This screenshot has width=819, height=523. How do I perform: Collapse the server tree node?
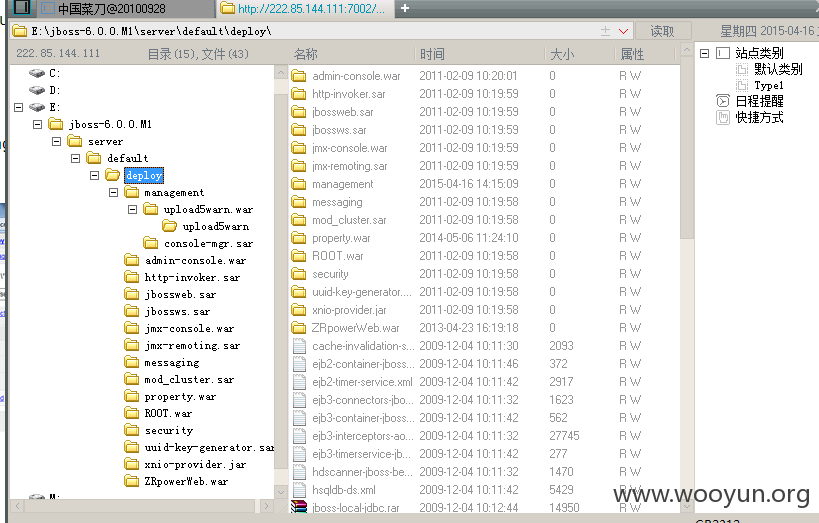(x=56, y=142)
